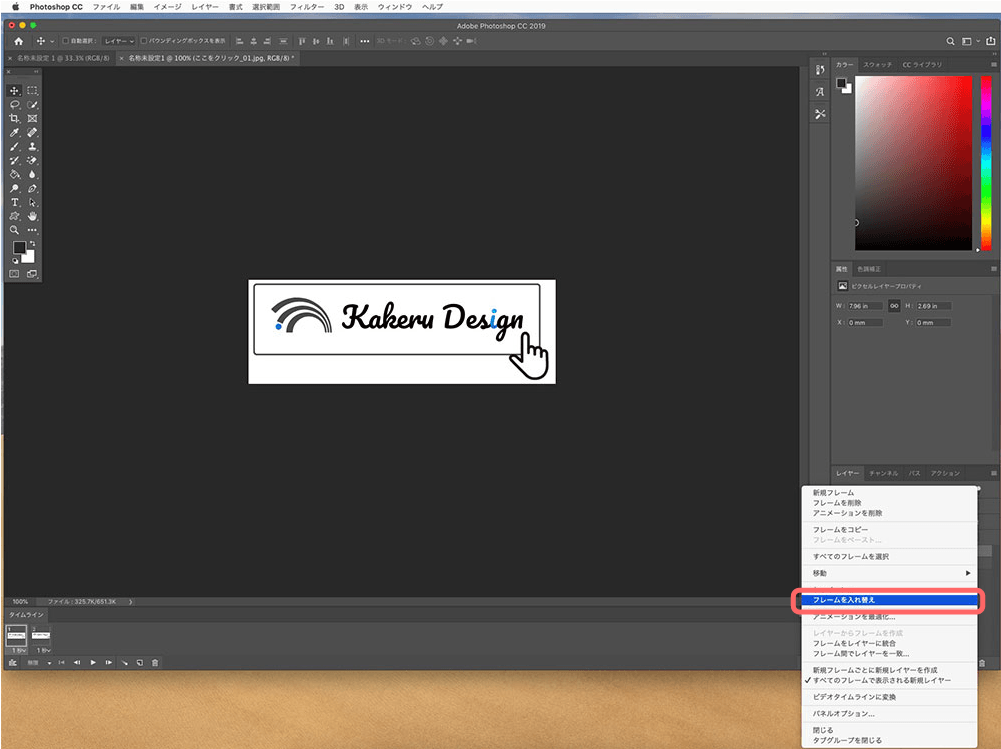Image resolution: width=1001 pixels, height=749 pixels.
Task: Enable the バウンディングボックスを表示 checkbox
Action: [x=144, y=41]
